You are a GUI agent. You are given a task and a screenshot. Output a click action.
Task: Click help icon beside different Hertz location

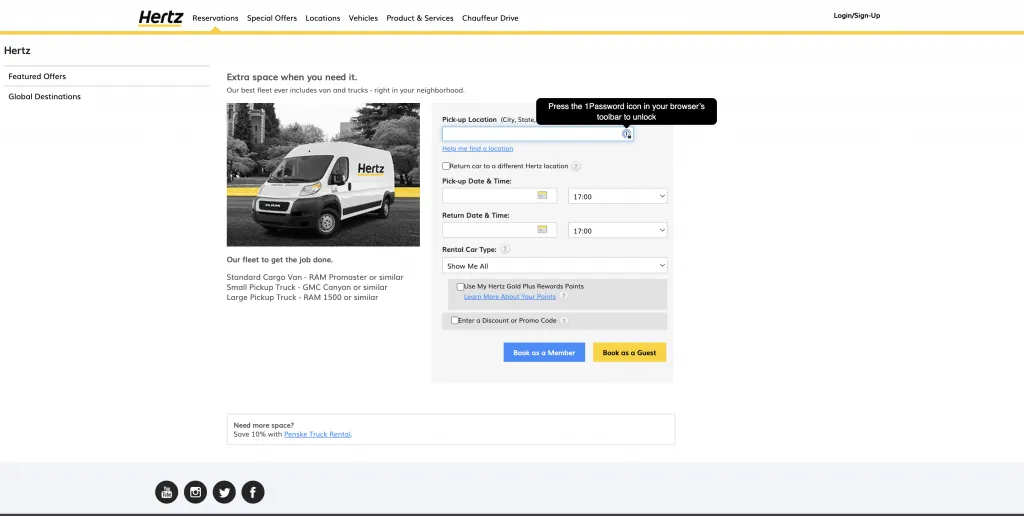tap(576, 167)
